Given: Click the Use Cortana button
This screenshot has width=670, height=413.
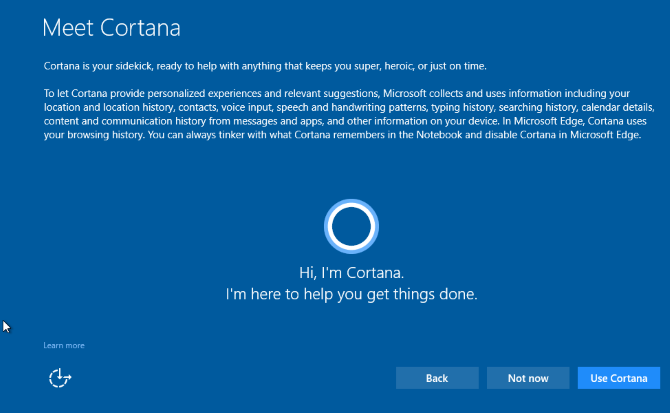Looking at the screenshot, I should click(x=619, y=378).
